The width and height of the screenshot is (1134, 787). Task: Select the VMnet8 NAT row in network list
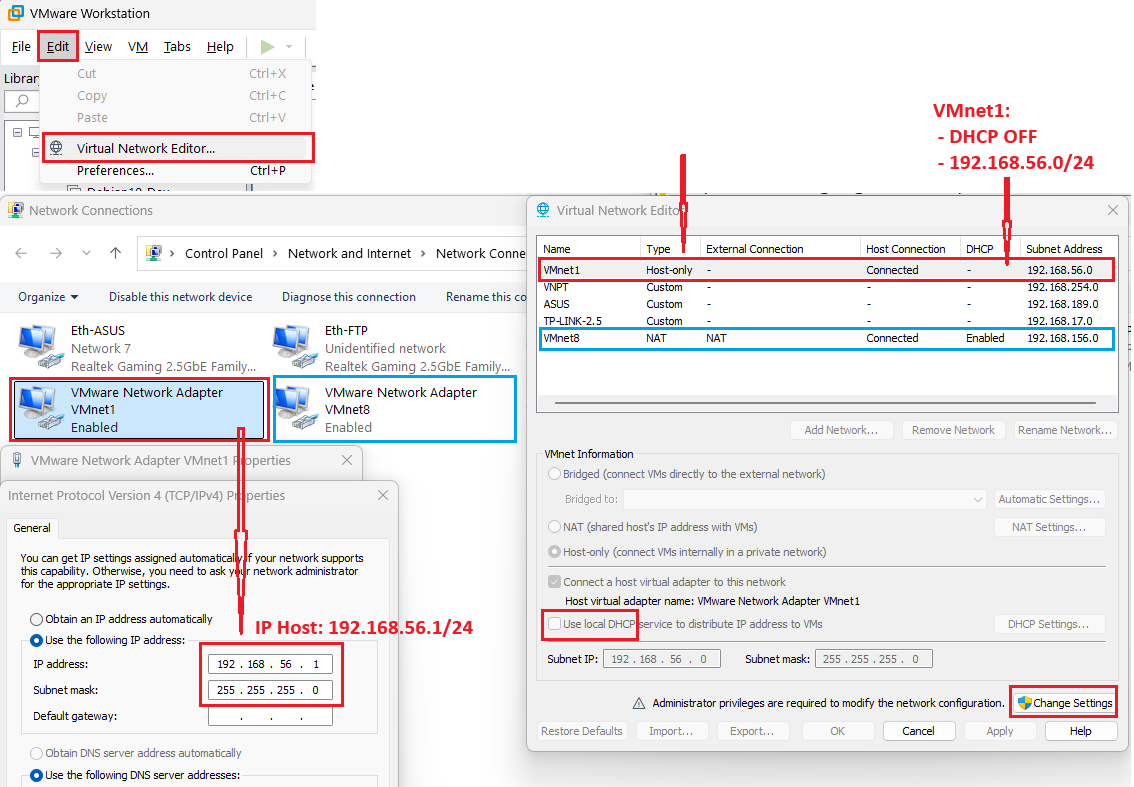point(827,338)
